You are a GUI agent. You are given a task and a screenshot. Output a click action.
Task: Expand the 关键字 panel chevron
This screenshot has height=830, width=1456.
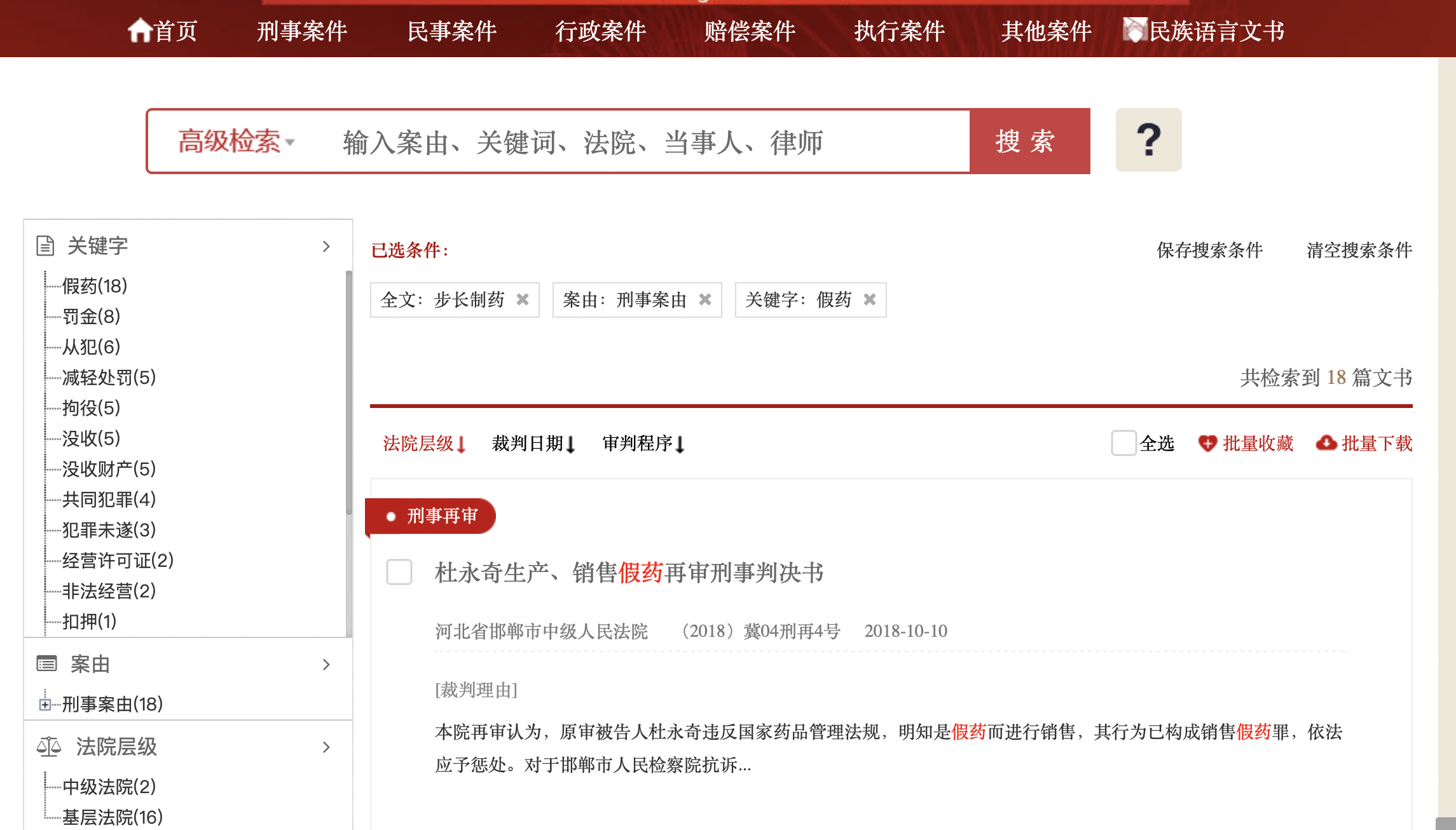pos(326,246)
